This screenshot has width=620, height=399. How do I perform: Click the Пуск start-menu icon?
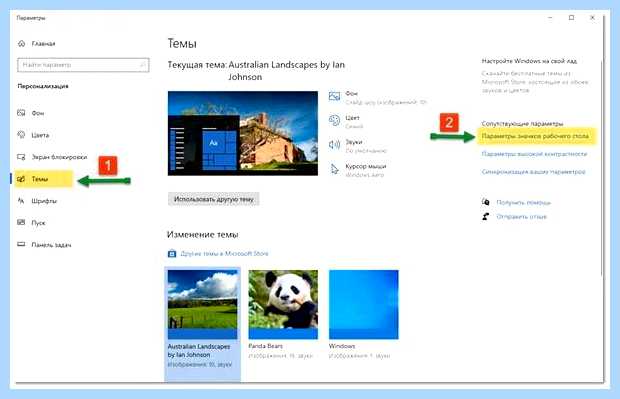pos(21,223)
